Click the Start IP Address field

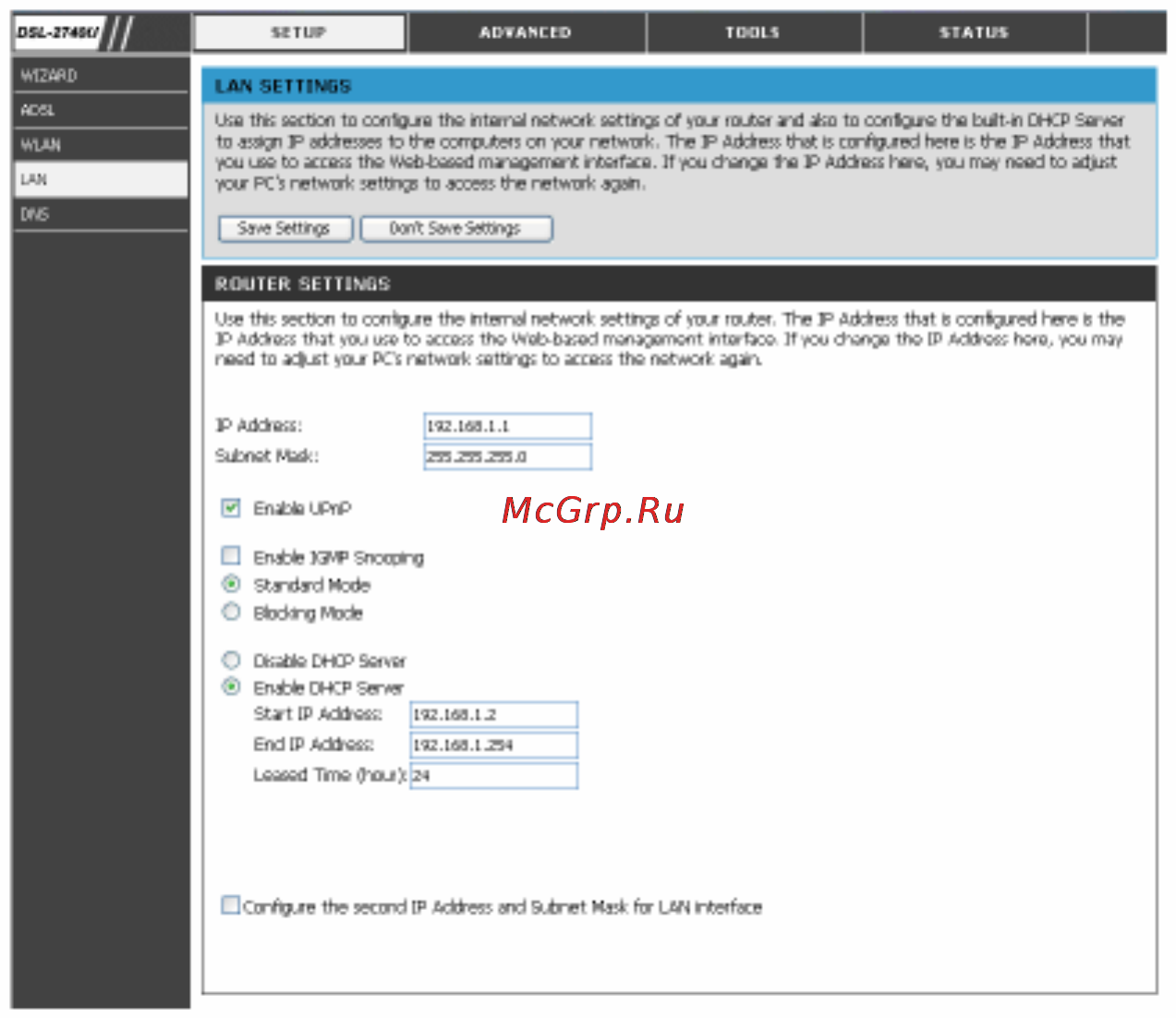493,715
